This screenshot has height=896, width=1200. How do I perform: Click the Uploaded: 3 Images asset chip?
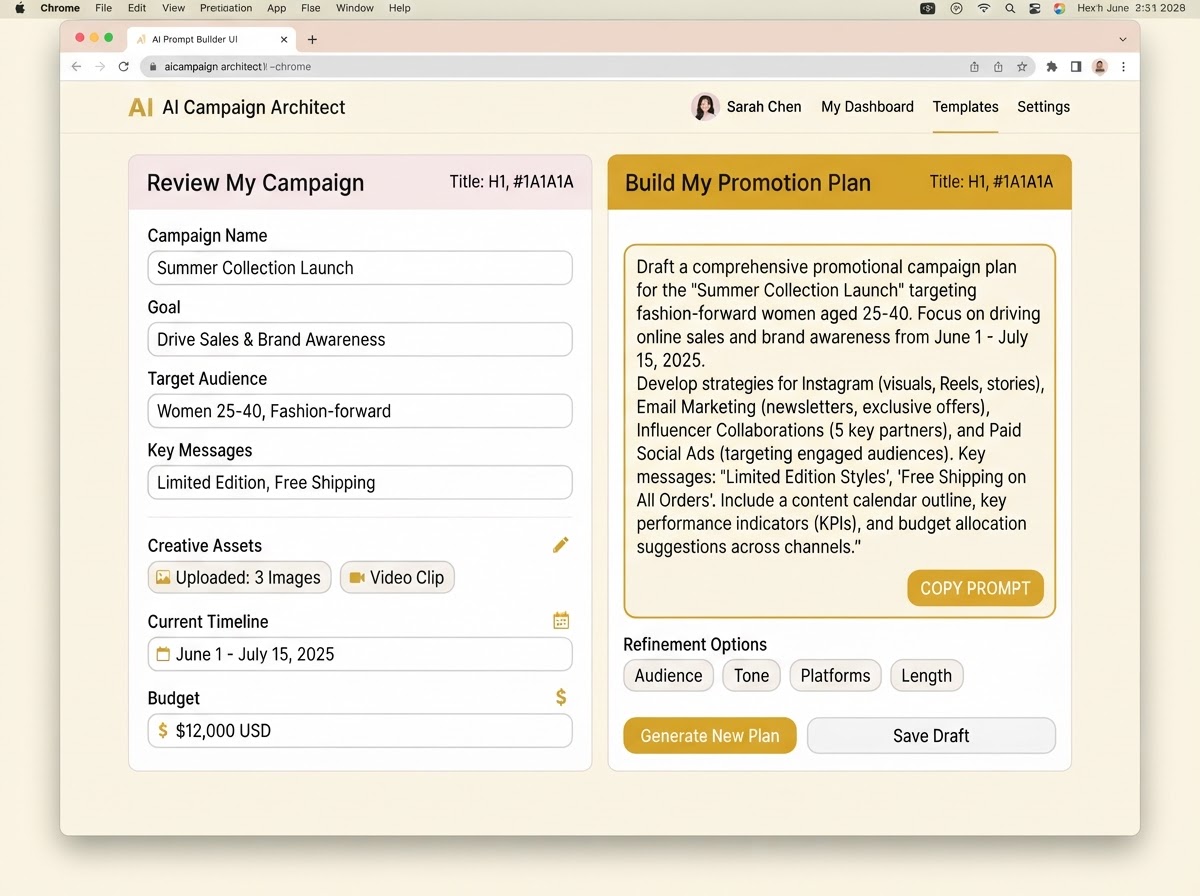pyautogui.click(x=239, y=577)
